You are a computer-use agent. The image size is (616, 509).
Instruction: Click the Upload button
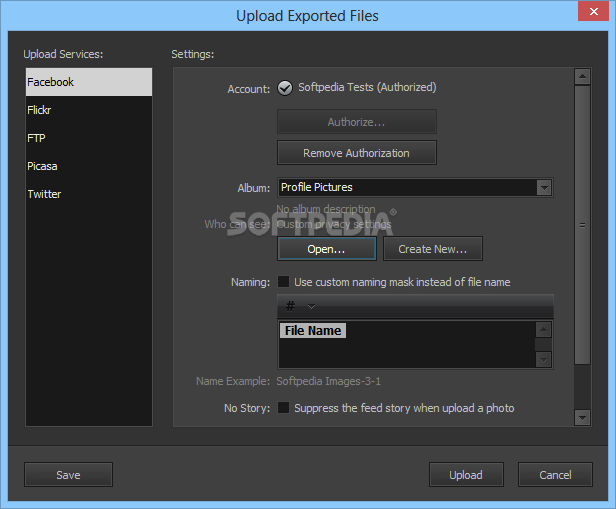[x=466, y=475]
